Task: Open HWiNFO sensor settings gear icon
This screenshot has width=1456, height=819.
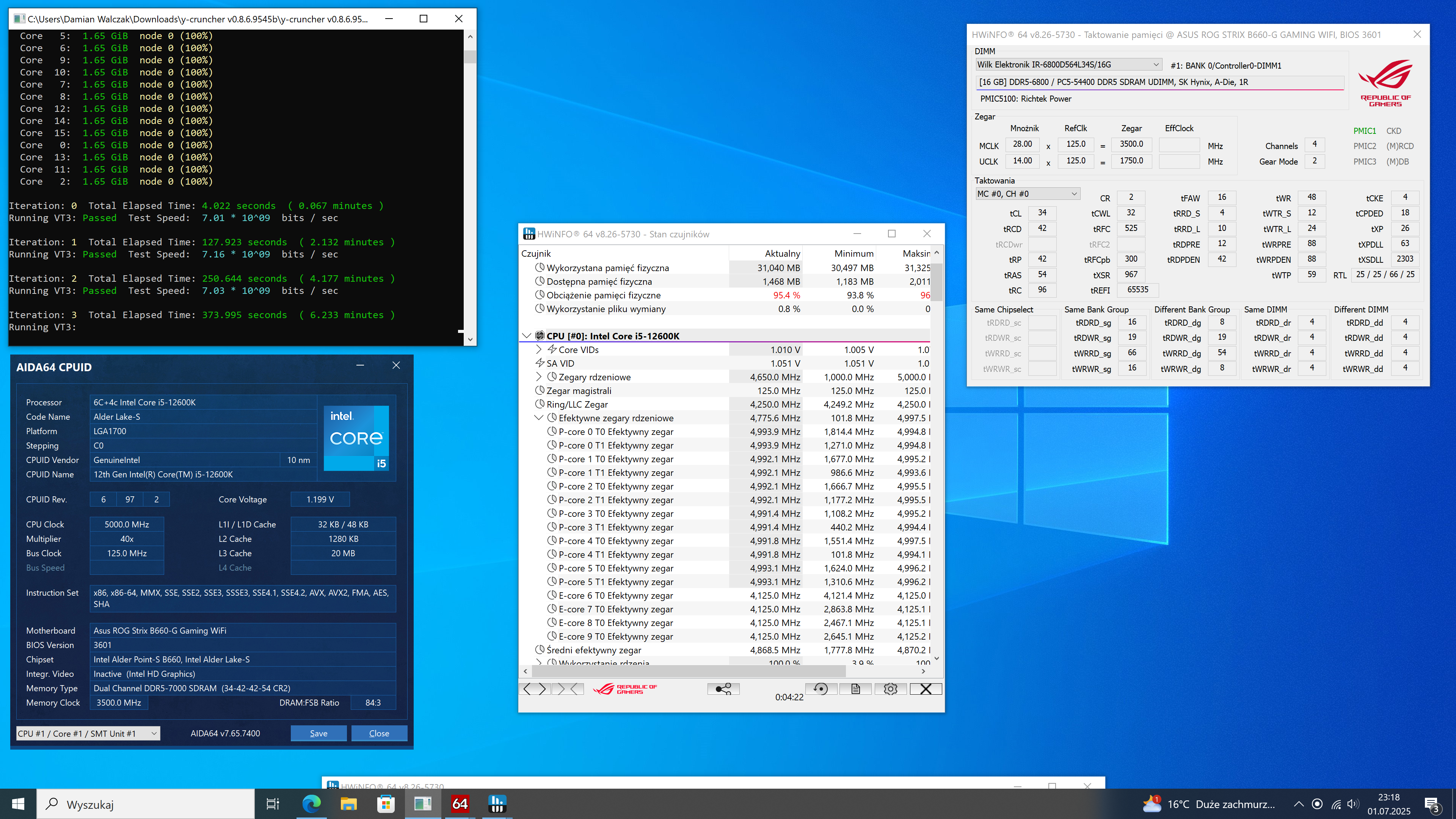Action: (890, 689)
